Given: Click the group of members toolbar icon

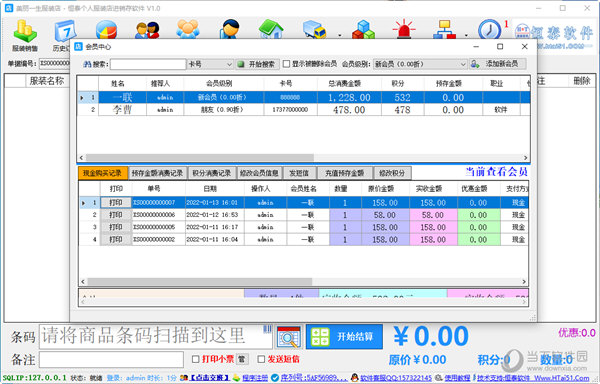Looking at the screenshot, I should (188, 29).
